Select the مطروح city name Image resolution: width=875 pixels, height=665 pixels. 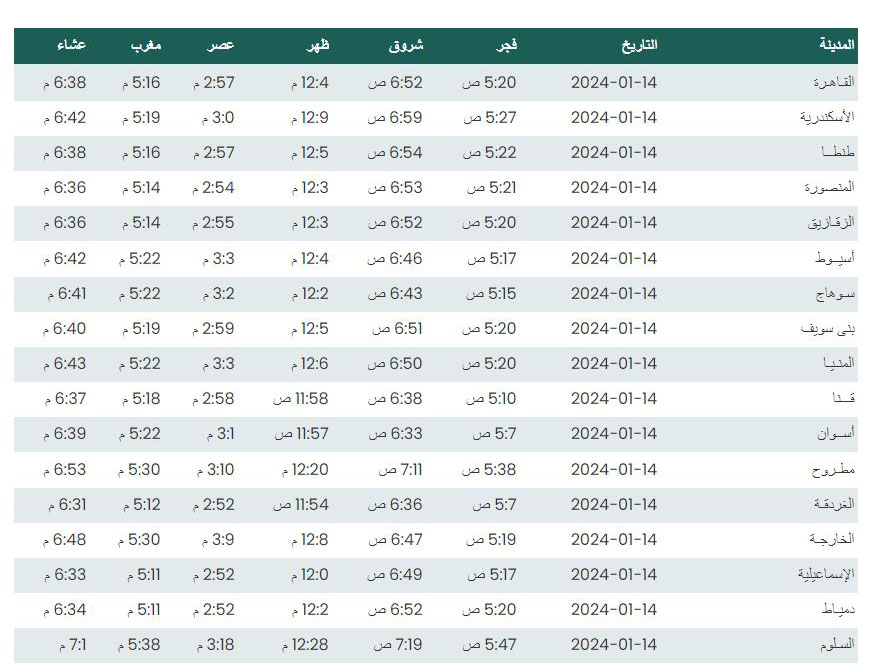click(833, 470)
